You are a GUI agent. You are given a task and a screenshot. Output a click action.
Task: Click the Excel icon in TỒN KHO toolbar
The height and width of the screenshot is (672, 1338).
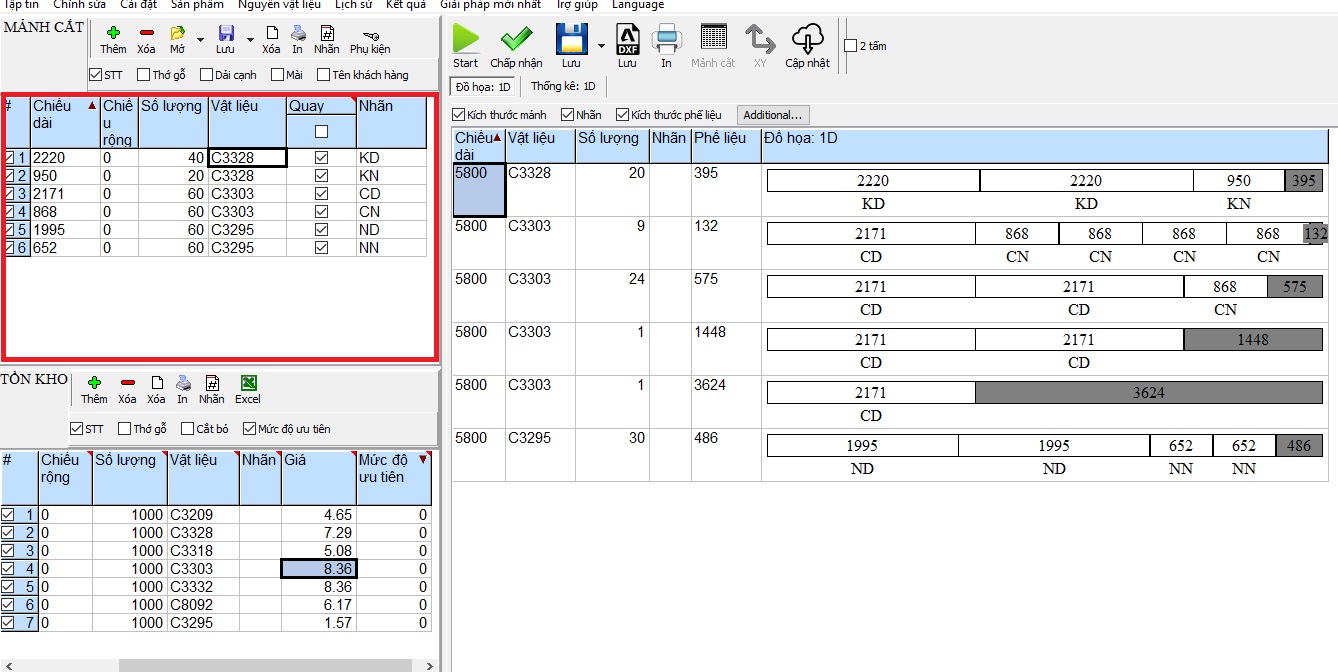[x=248, y=383]
